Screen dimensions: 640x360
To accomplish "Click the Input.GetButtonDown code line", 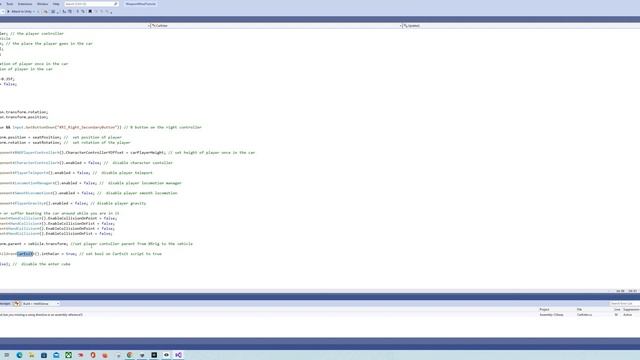I will pyautogui.click(x=100, y=127).
